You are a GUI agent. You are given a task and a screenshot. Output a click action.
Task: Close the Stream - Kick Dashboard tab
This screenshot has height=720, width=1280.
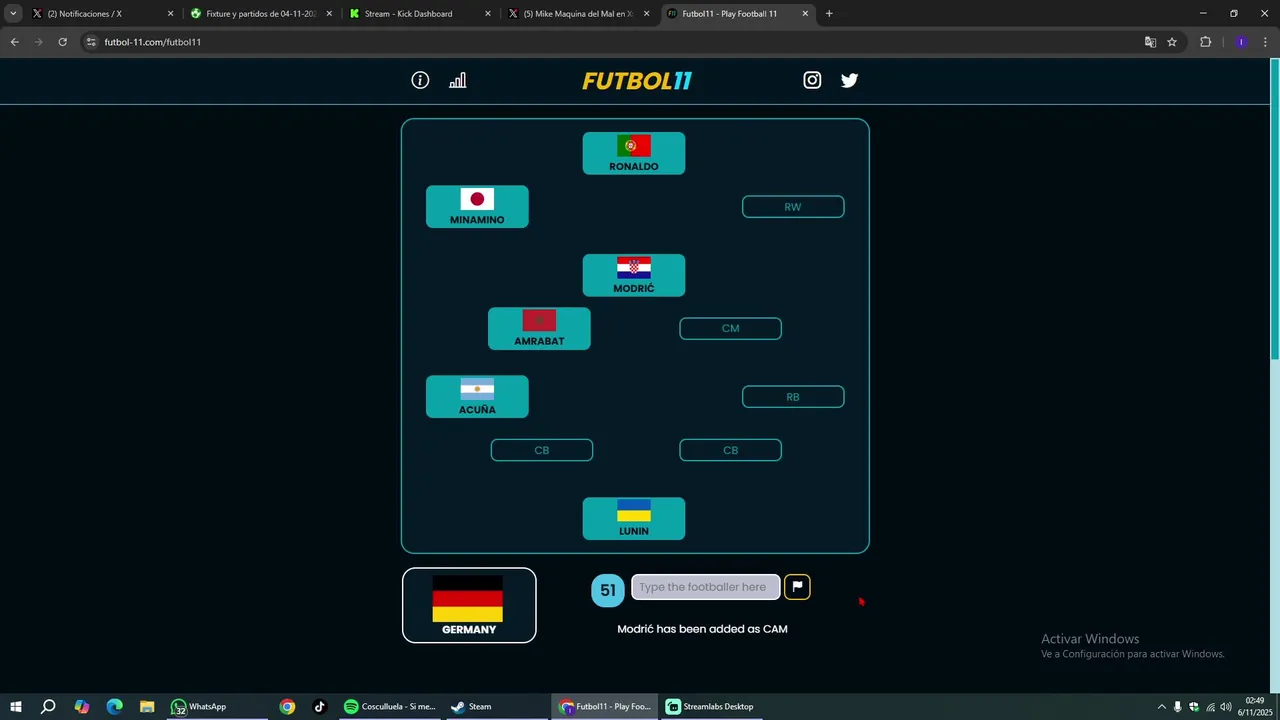(488, 14)
